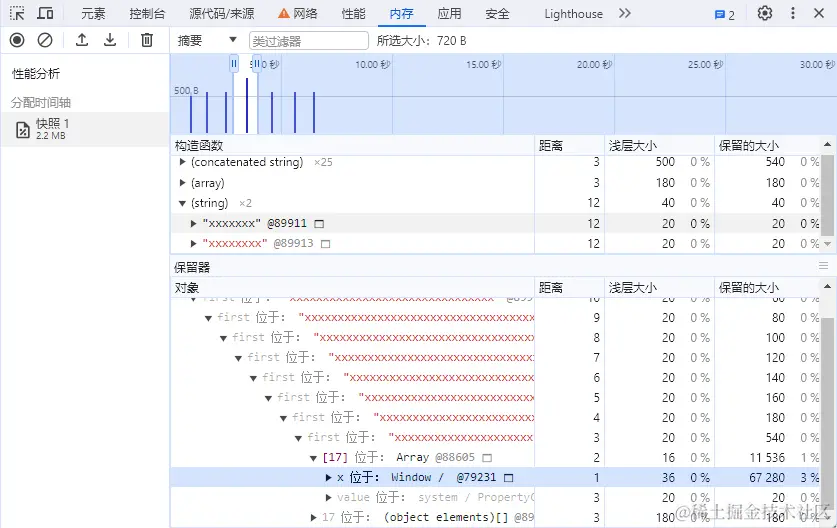Open the Lighthouse tab
Image resolution: width=837 pixels, height=528 pixels.
coord(573,14)
